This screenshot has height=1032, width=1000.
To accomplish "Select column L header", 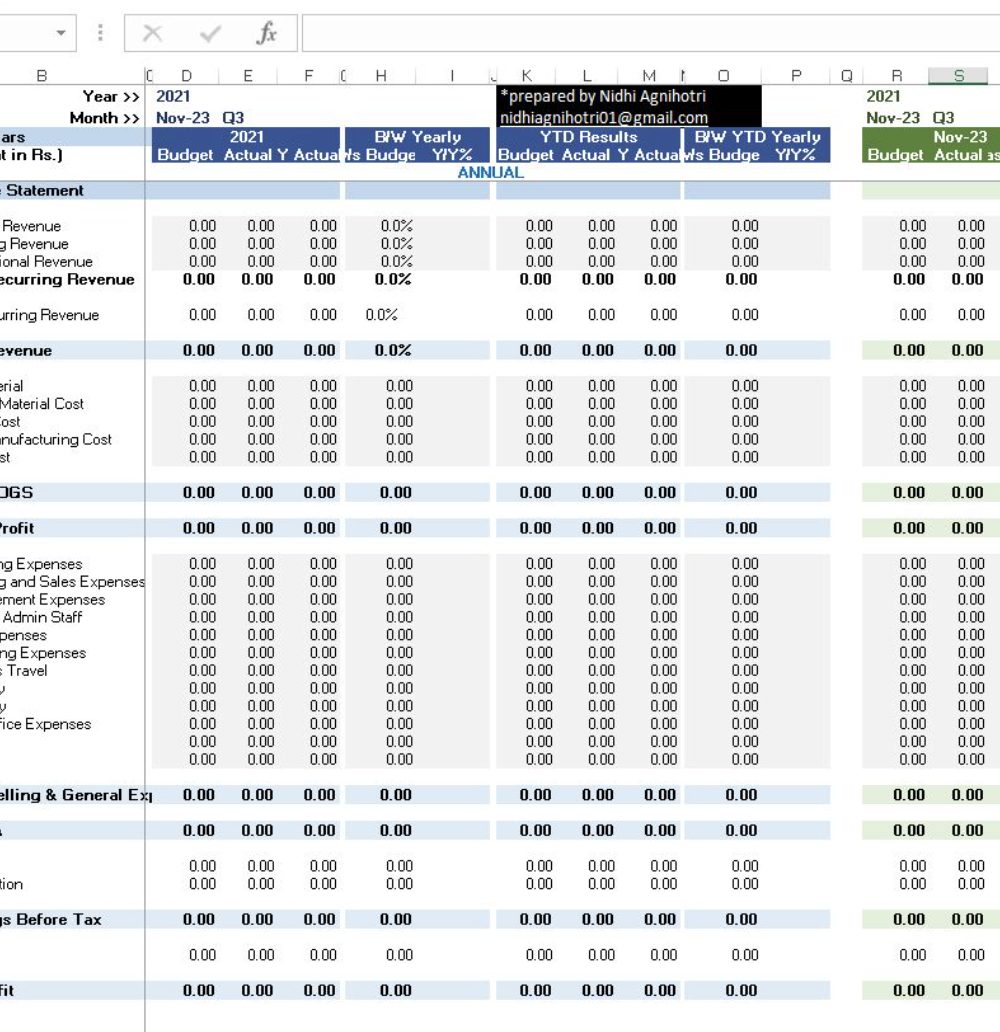I will click(587, 76).
